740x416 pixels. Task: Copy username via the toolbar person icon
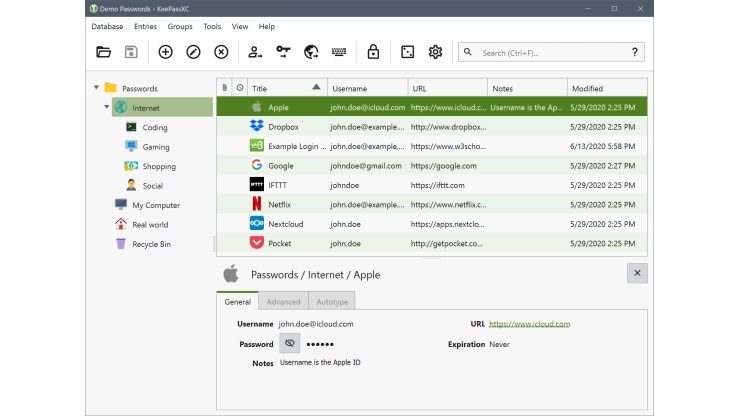pyautogui.click(x=255, y=52)
